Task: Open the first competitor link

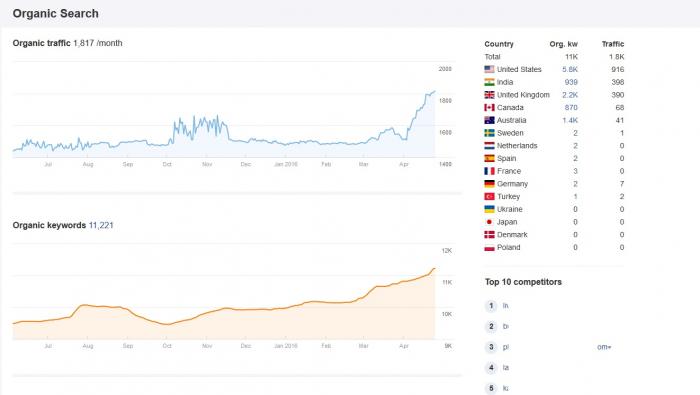Action: 505,306
